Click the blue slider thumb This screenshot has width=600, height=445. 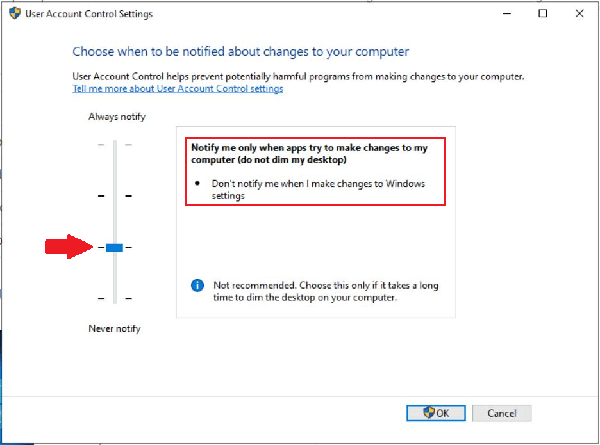coord(114,247)
